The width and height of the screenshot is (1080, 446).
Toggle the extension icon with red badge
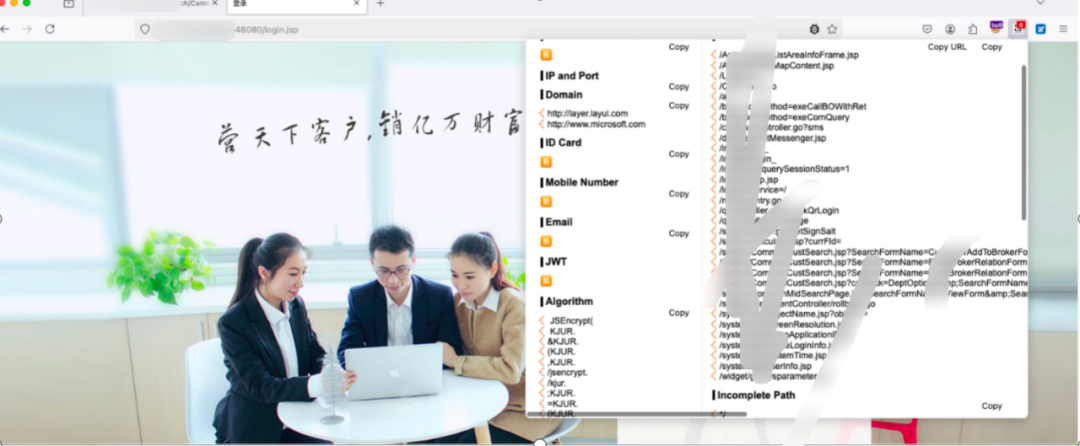[x=1018, y=28]
